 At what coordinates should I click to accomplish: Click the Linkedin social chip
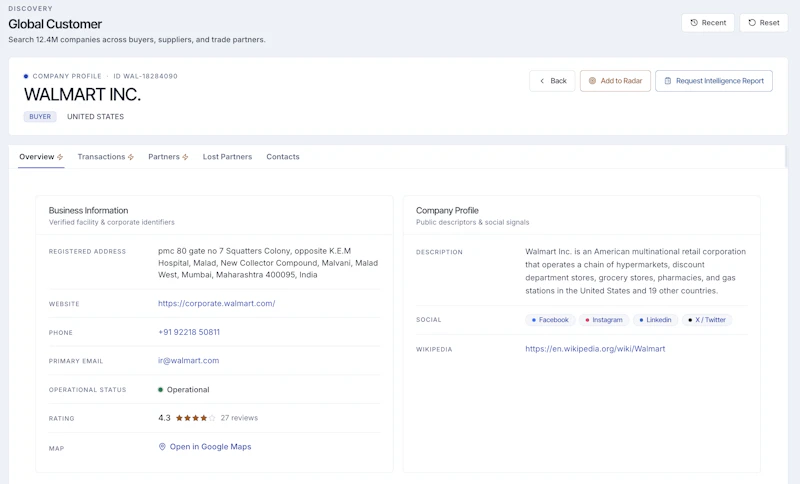pos(655,320)
